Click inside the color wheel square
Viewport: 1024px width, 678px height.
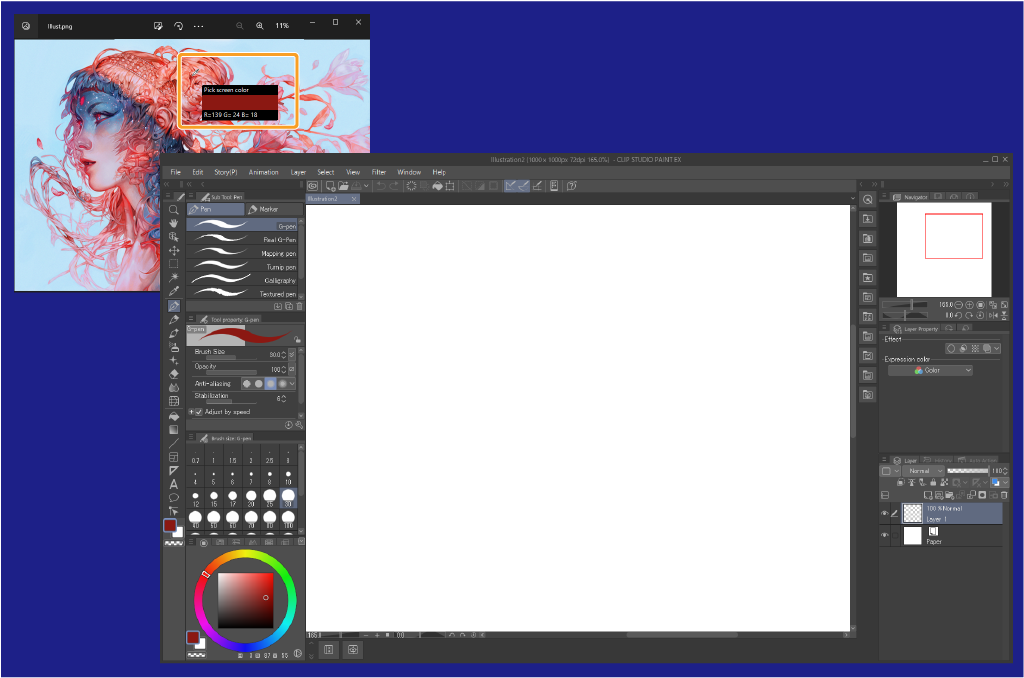[x=245, y=600]
